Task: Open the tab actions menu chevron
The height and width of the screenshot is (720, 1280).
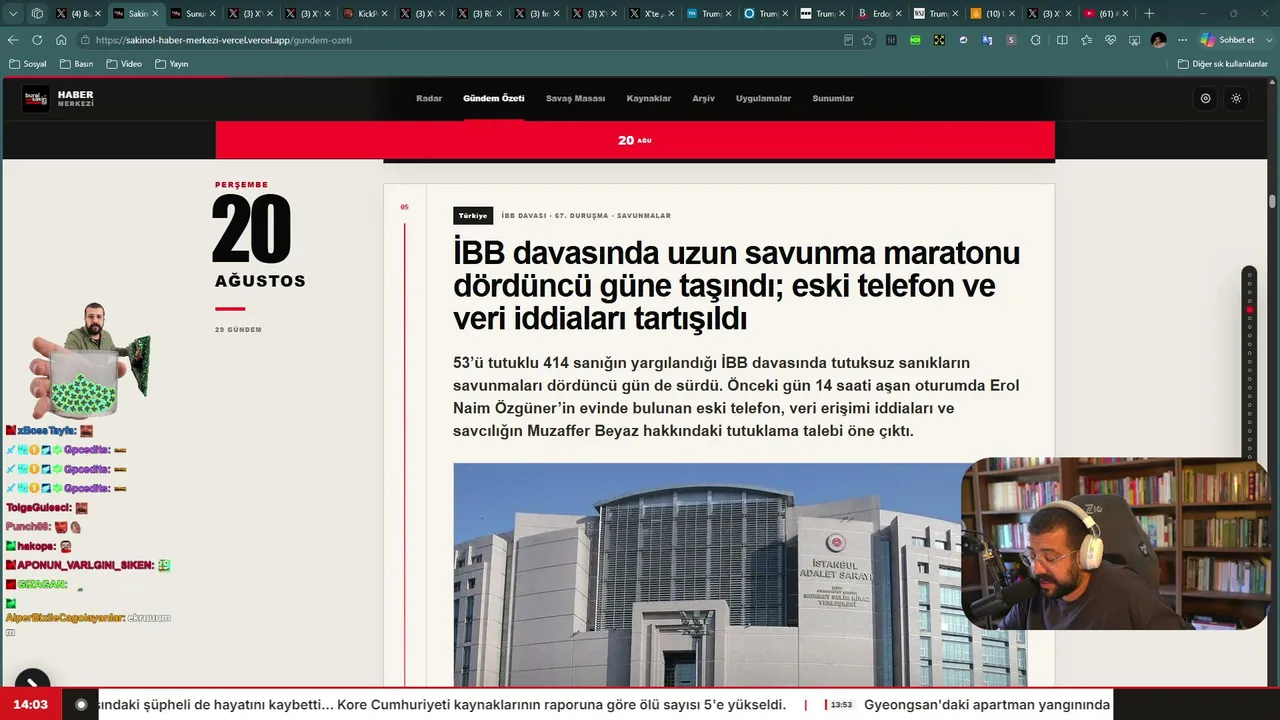Action: coord(13,14)
